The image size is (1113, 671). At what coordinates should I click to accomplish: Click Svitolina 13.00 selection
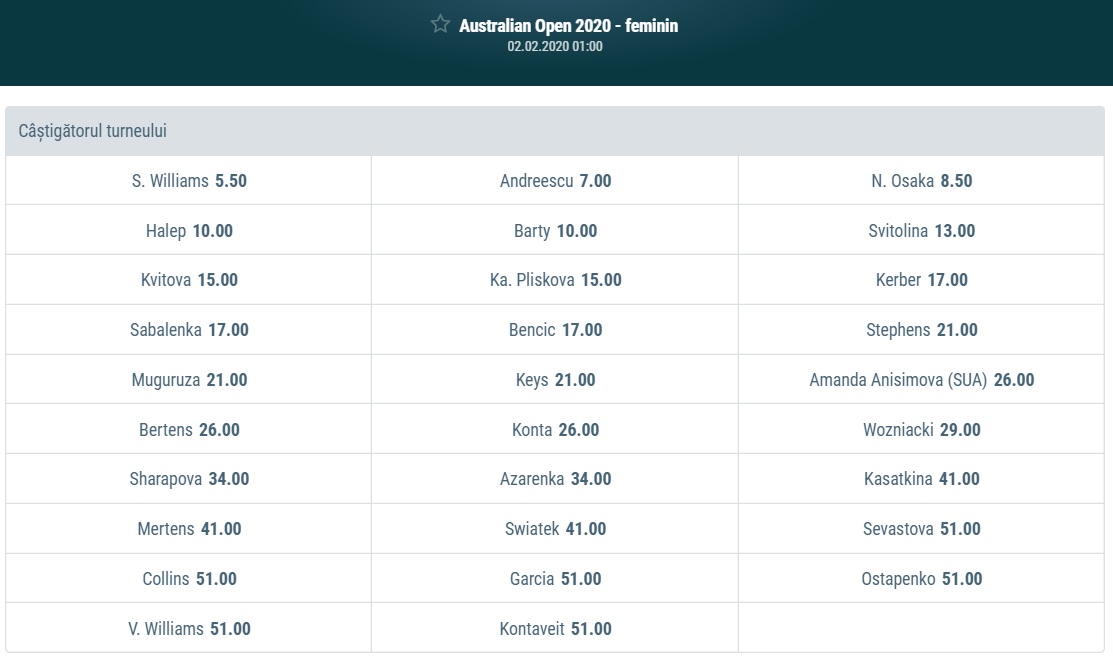pos(921,231)
